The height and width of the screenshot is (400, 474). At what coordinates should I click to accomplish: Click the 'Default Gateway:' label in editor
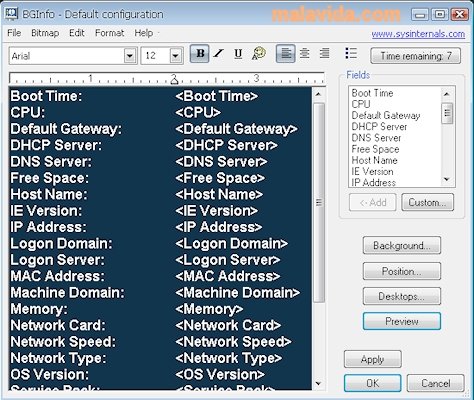[x=66, y=129]
